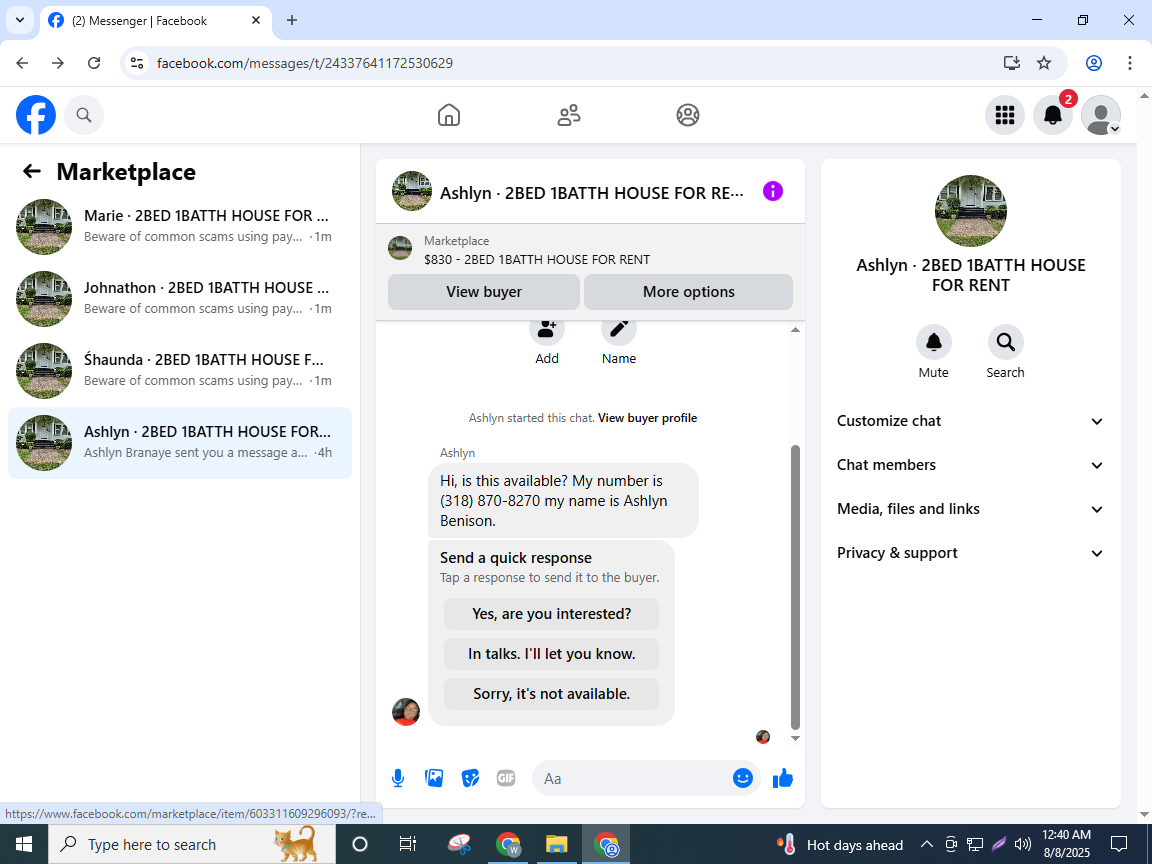
Task: Open the account profile avatar menu
Action: (x=1101, y=115)
